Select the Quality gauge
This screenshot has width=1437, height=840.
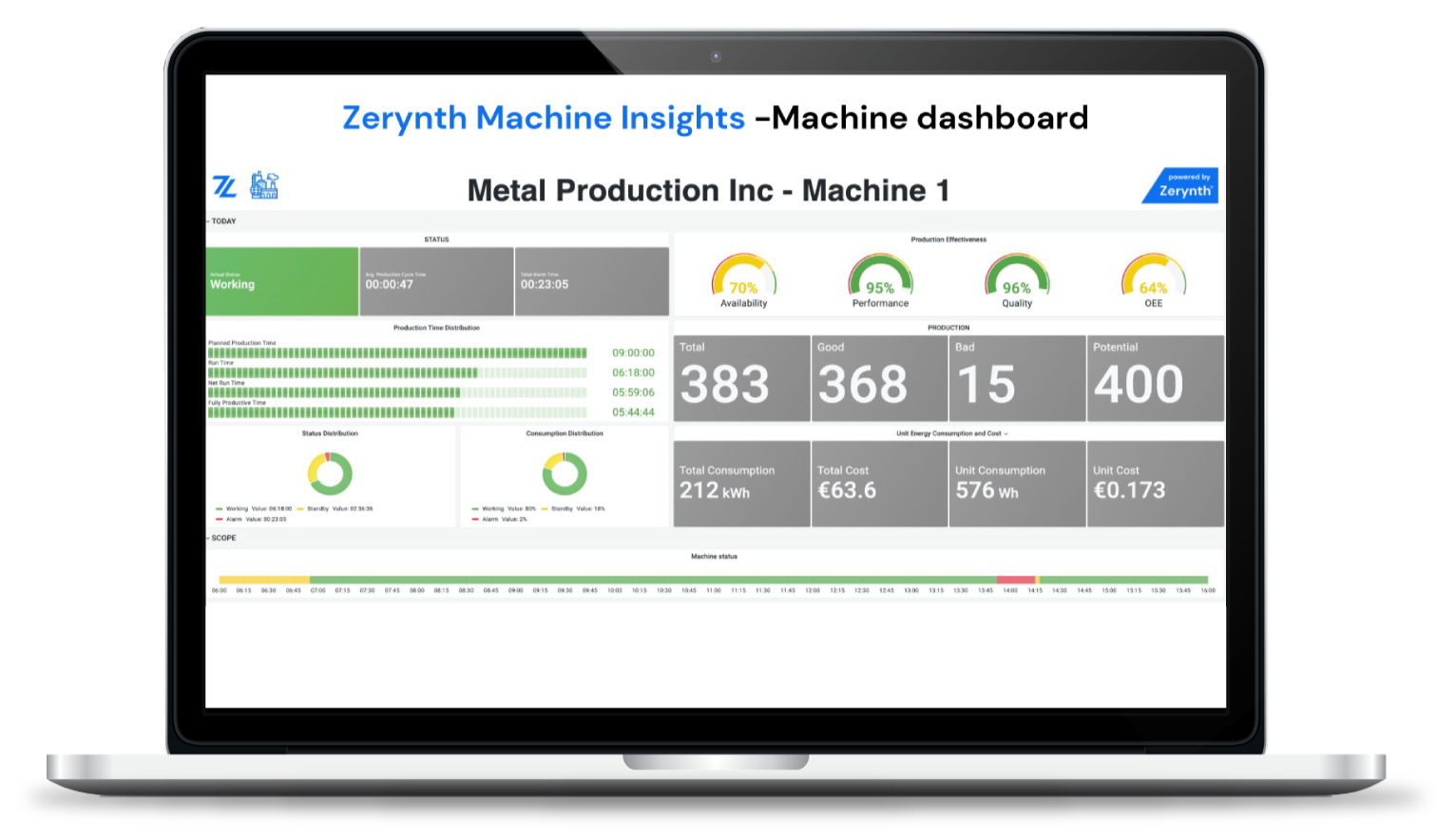(1016, 276)
